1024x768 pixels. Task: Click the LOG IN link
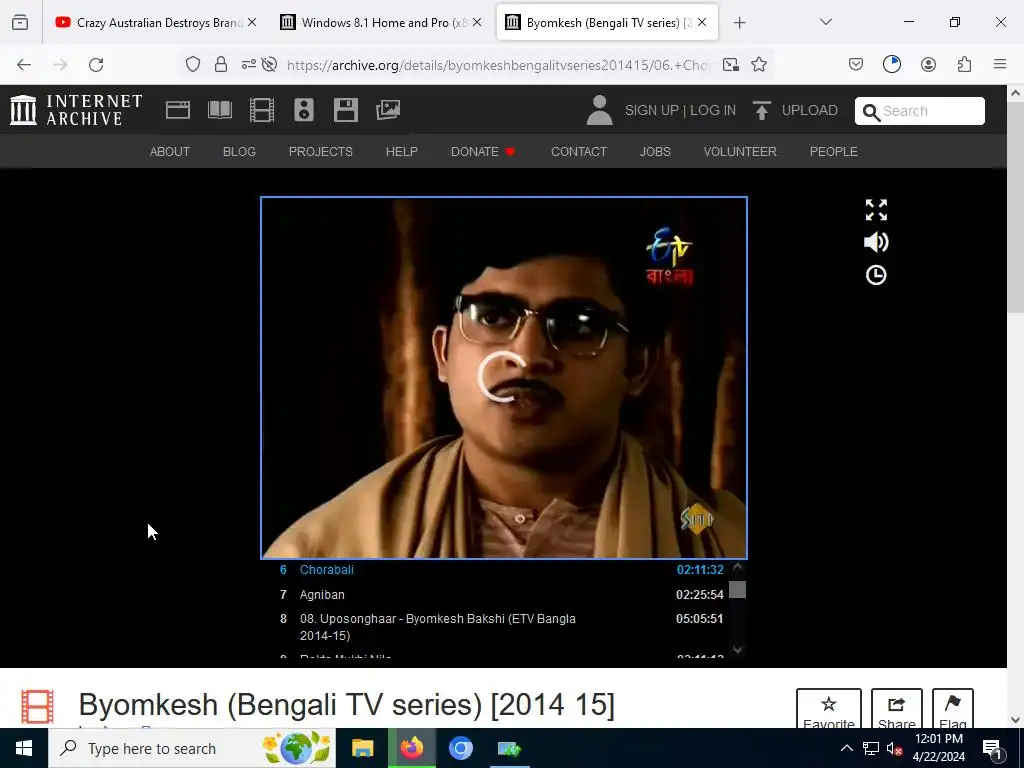pos(712,110)
